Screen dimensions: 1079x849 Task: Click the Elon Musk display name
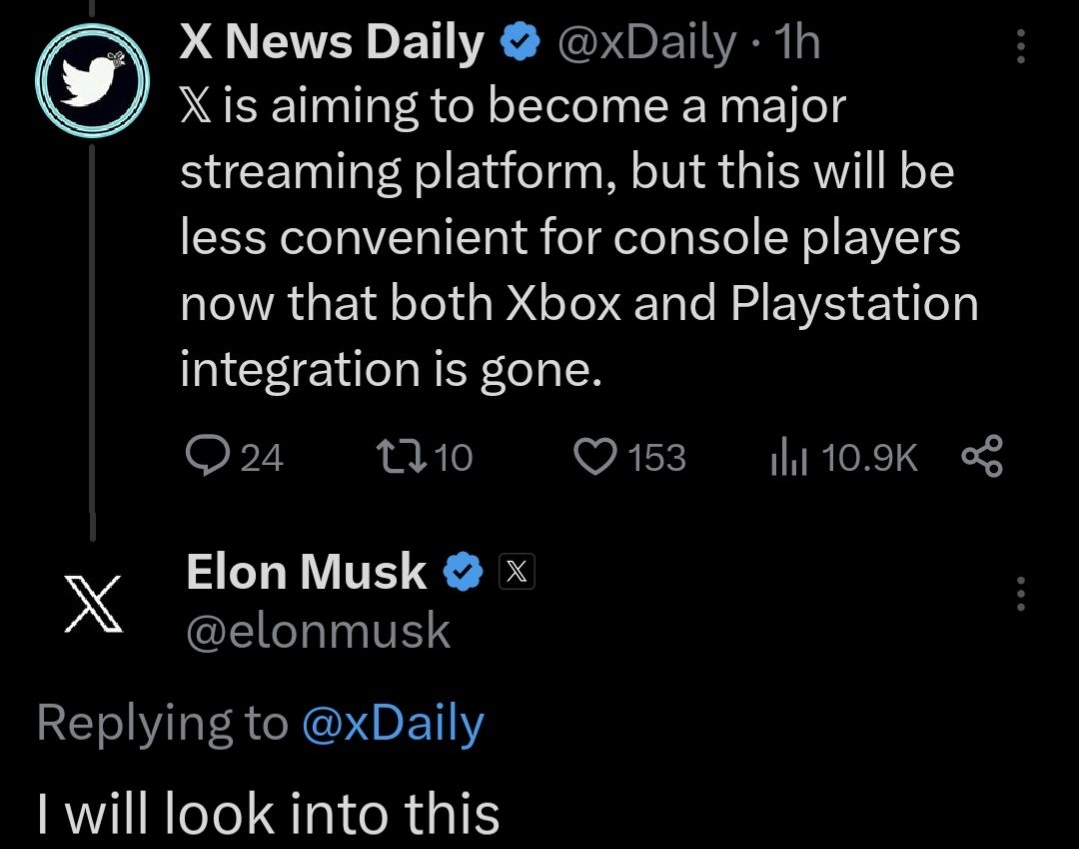[x=304, y=571]
